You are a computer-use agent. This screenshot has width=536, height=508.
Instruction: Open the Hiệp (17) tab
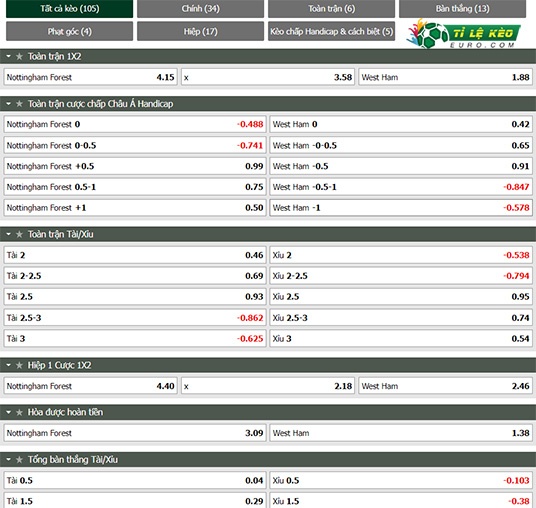(200, 31)
